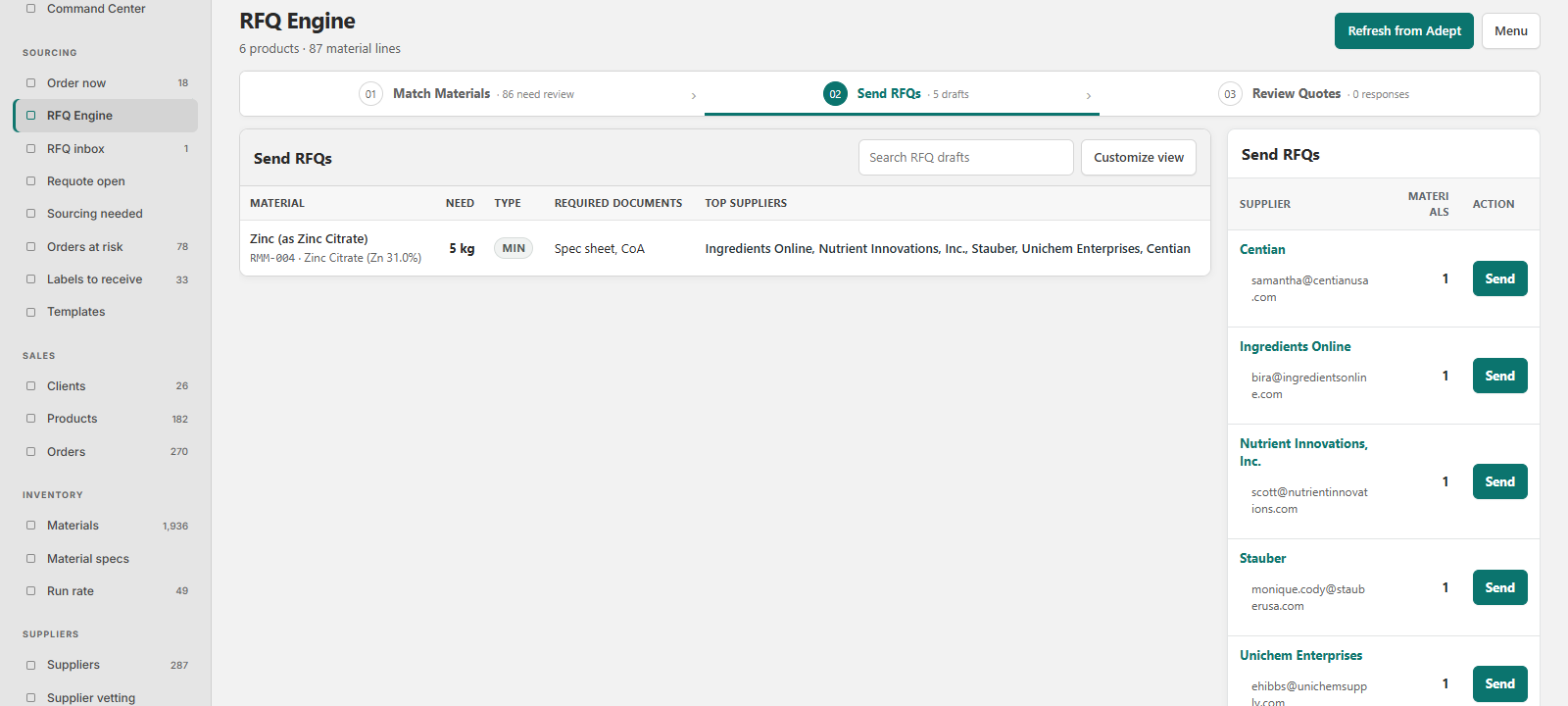Click the MIN type badge
Viewport: 1568px width, 706px height.
pos(514,248)
